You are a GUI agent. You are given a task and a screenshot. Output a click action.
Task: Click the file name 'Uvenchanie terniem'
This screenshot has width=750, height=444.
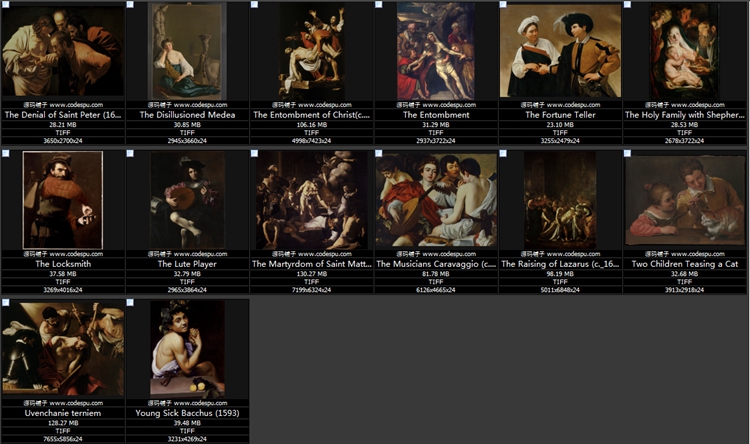(x=63, y=413)
